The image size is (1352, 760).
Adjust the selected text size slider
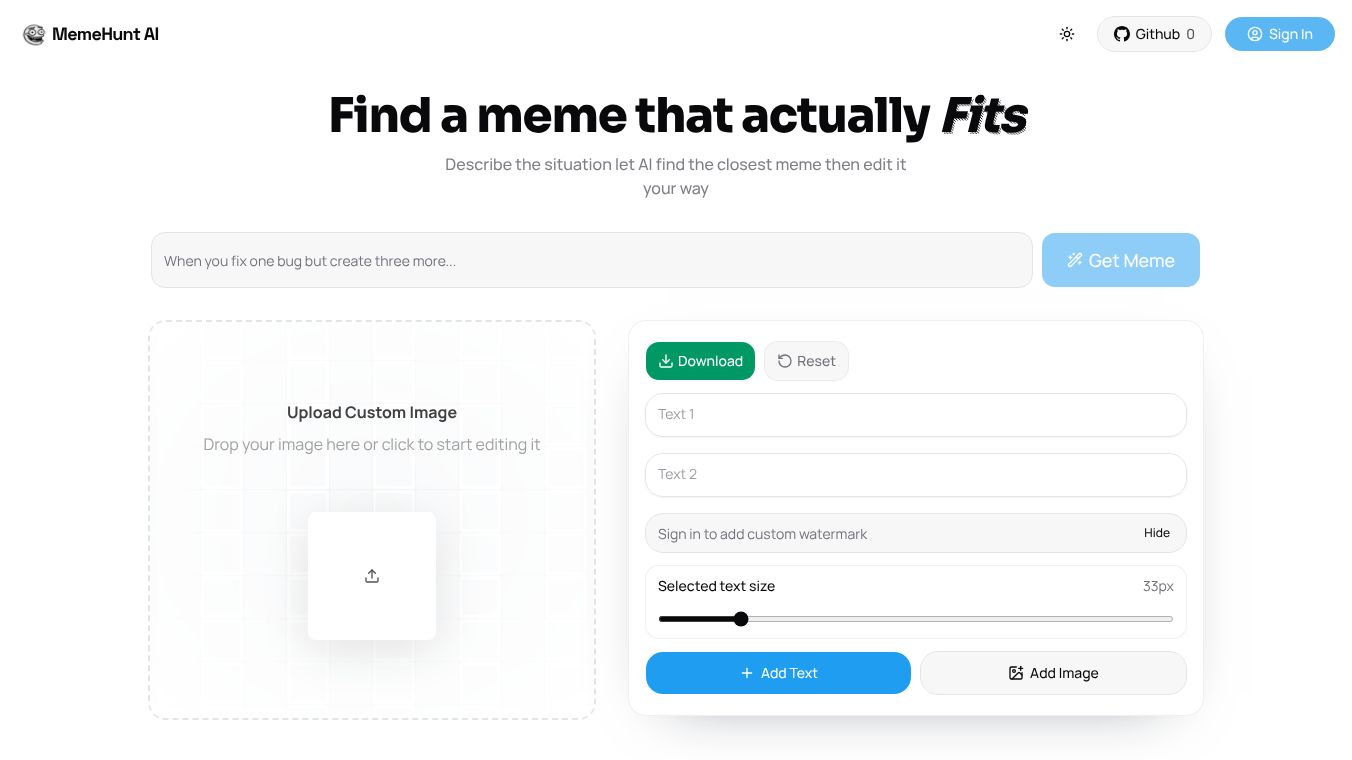[741, 619]
